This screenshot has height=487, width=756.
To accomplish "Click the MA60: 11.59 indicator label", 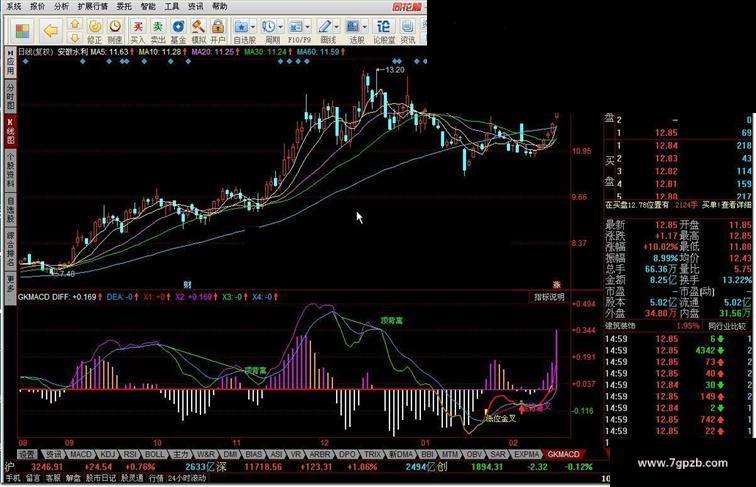I will click(318, 52).
